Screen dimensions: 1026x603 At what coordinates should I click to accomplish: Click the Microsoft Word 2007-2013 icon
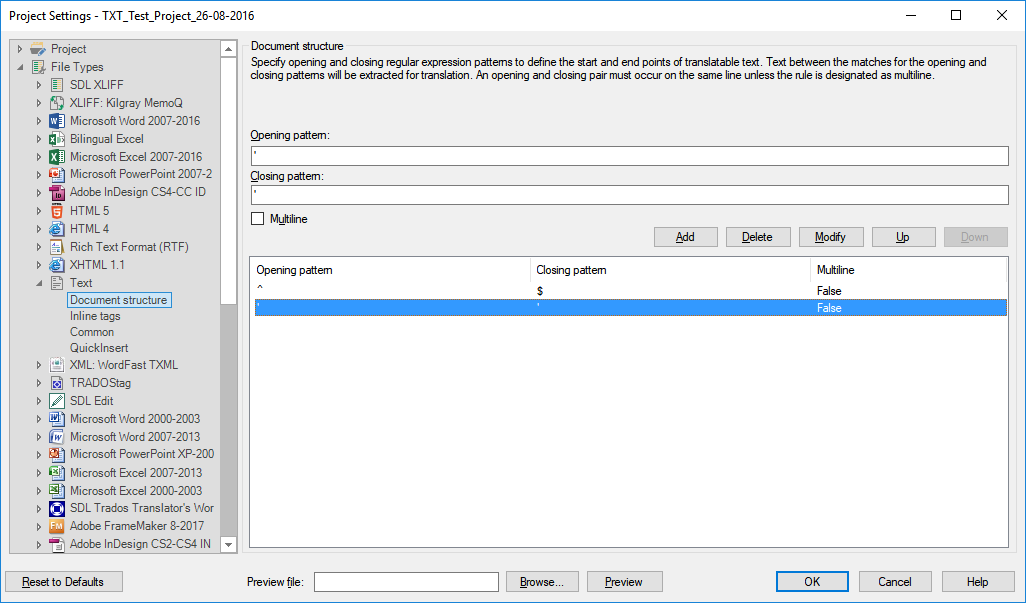tap(57, 437)
